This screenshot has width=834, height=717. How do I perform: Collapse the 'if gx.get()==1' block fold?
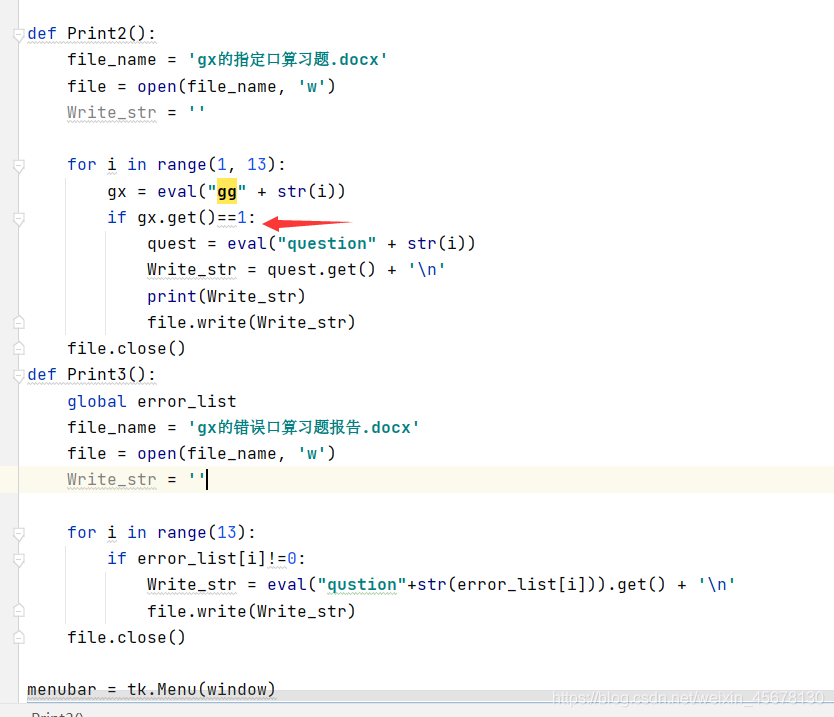pyautogui.click(x=19, y=219)
